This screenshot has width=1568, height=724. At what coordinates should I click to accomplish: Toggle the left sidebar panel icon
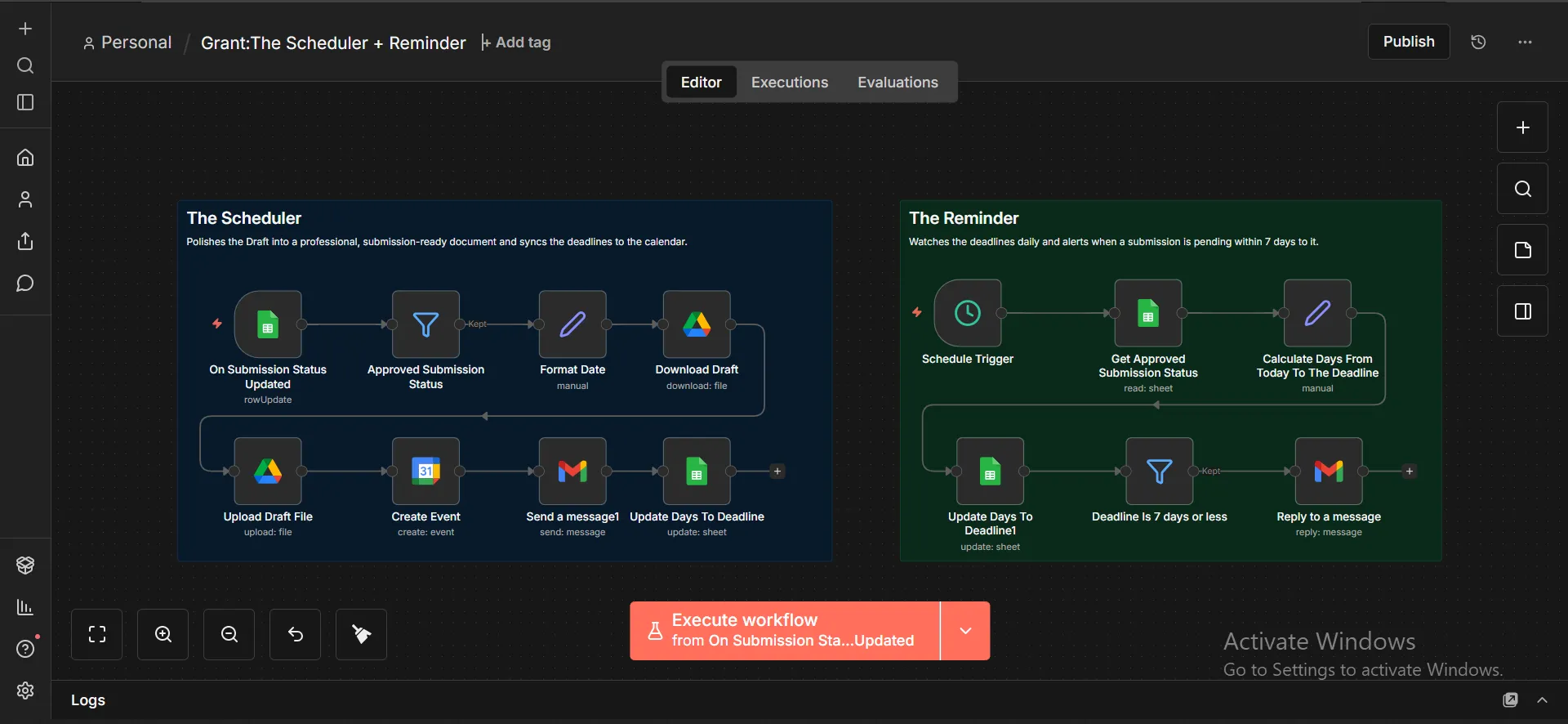click(25, 102)
